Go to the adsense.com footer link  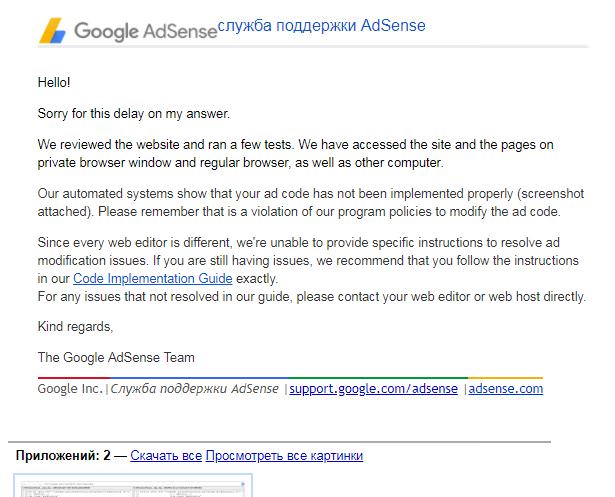[506, 389]
